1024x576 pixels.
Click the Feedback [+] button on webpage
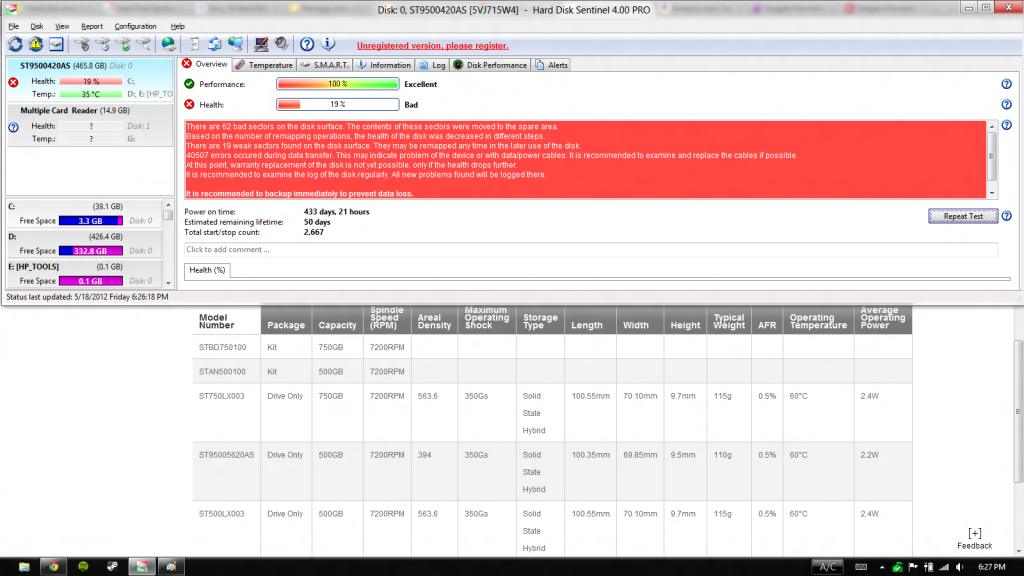pyautogui.click(x=974, y=539)
